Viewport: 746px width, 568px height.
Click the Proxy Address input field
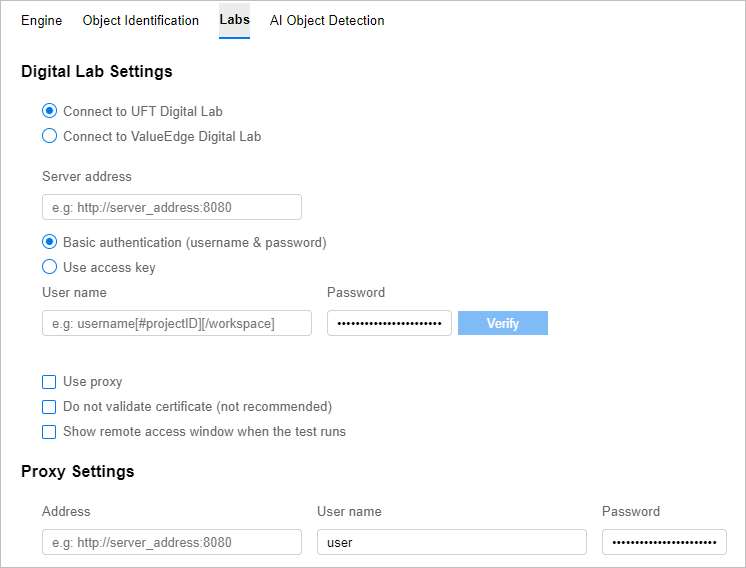171,542
